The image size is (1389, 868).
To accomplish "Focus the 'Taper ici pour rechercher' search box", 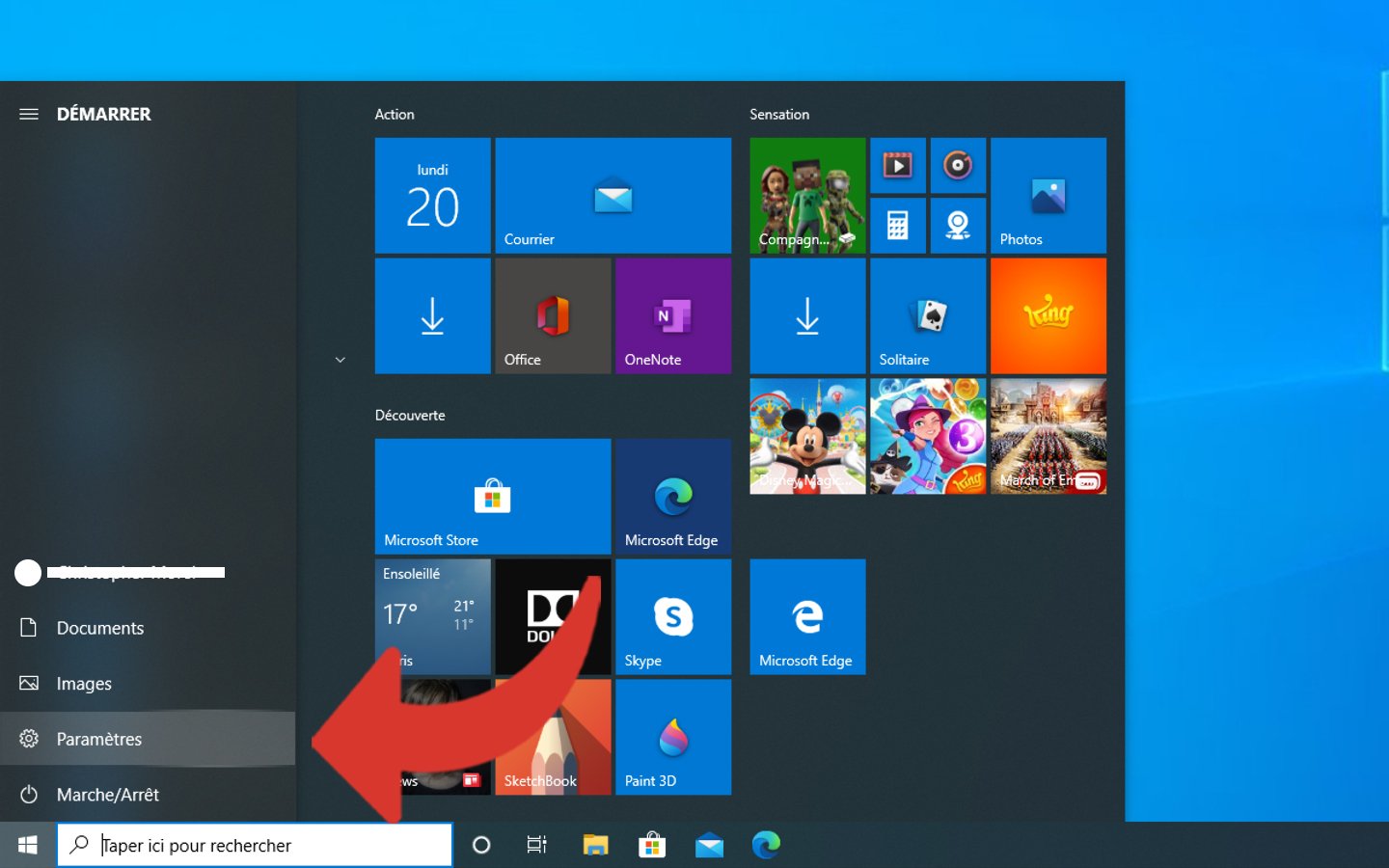I will tap(255, 845).
